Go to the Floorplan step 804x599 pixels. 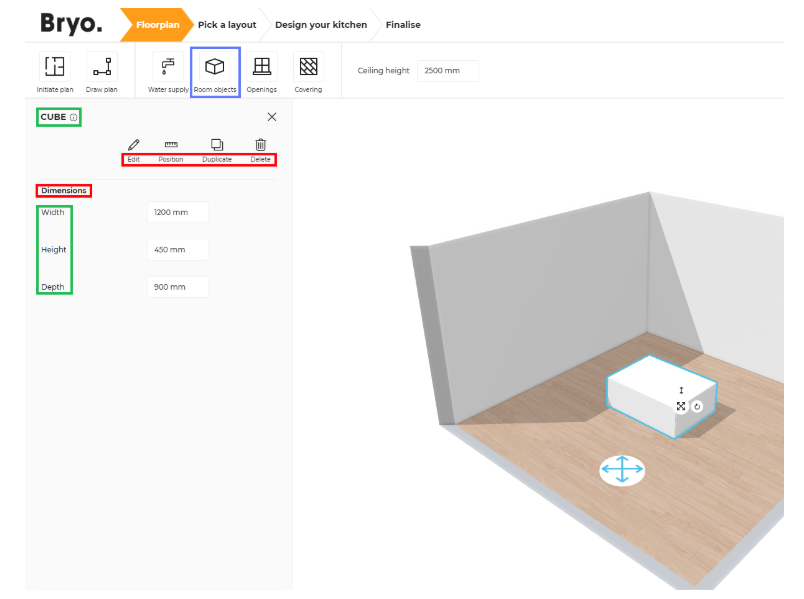point(157,25)
